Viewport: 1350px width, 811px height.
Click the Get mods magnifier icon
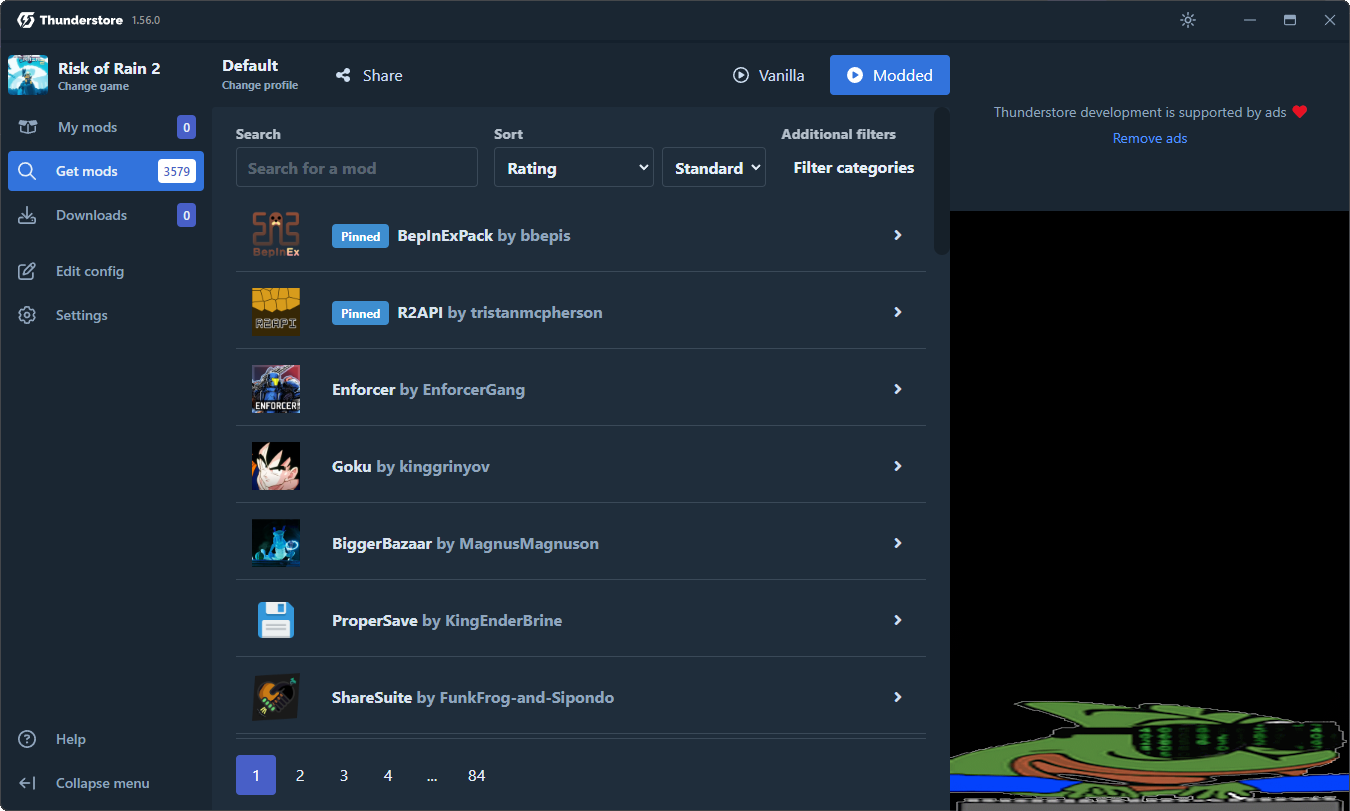tap(27, 171)
